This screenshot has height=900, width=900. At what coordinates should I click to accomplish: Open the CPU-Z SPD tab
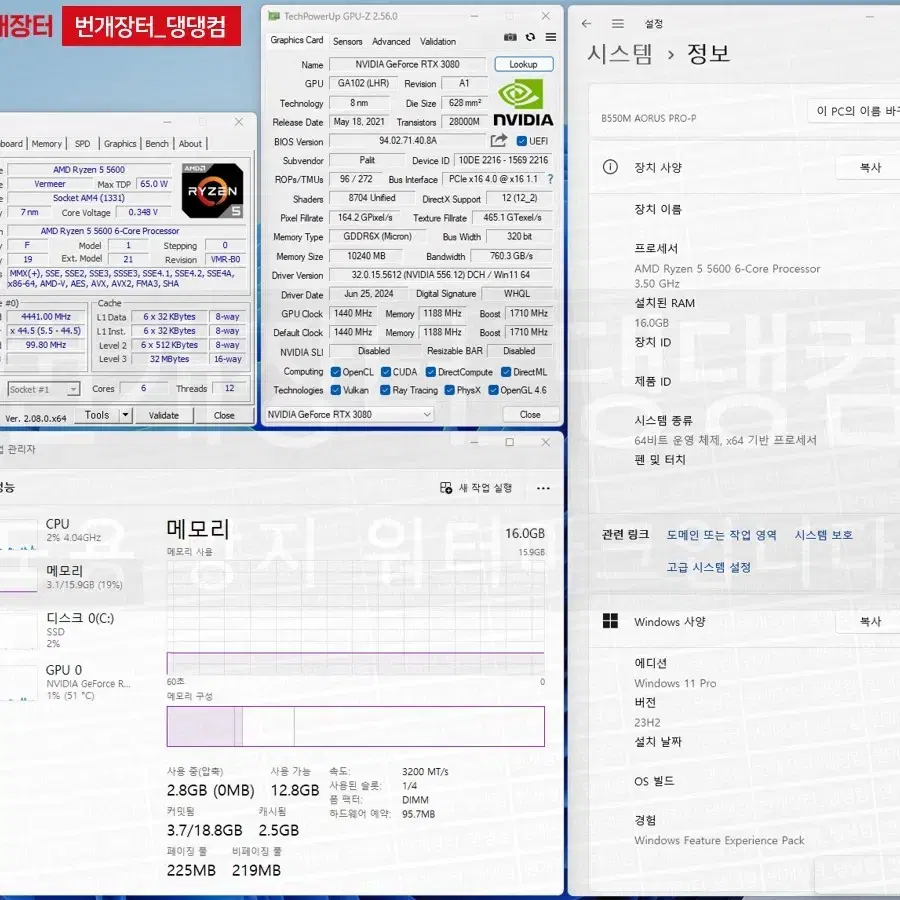coord(83,143)
